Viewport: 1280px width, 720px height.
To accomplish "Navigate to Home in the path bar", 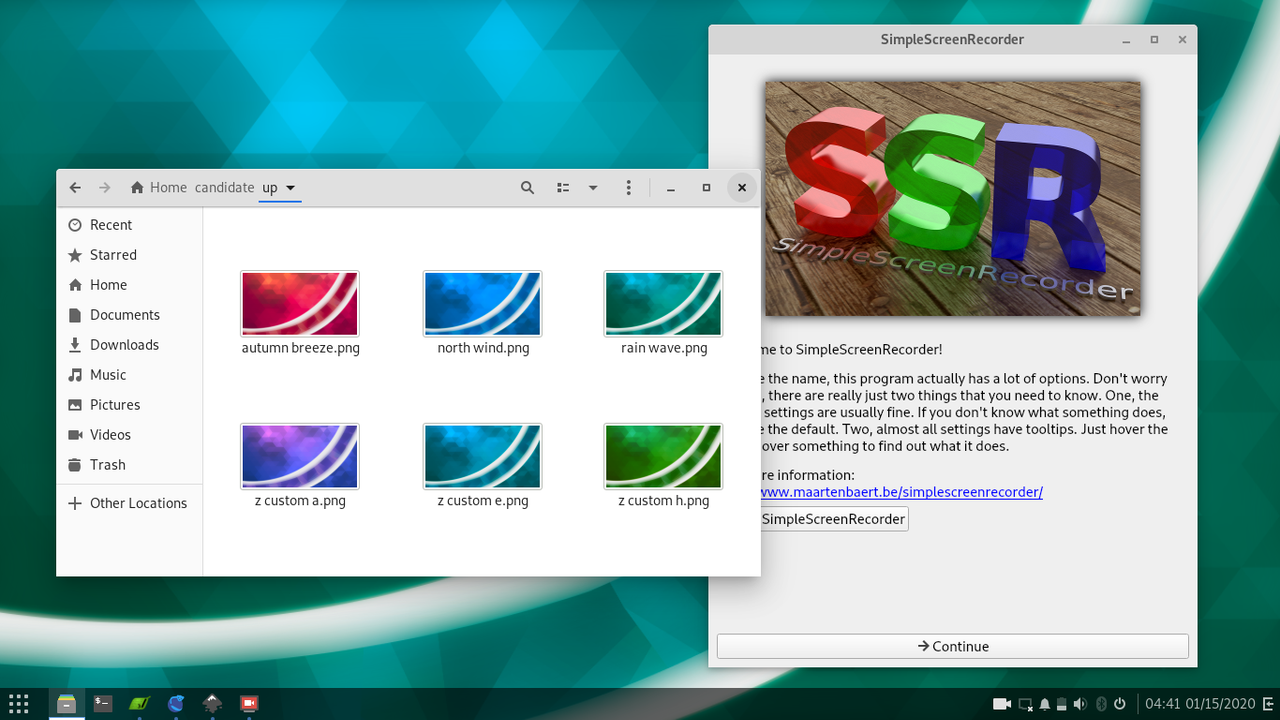I will (x=159, y=188).
